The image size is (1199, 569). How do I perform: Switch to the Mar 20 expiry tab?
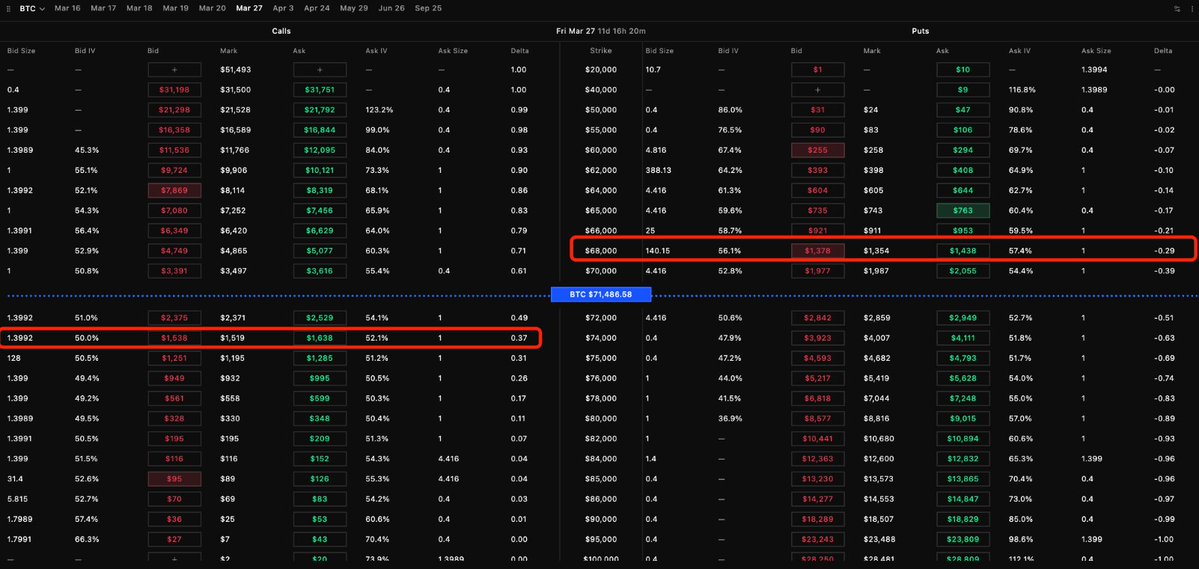click(212, 8)
